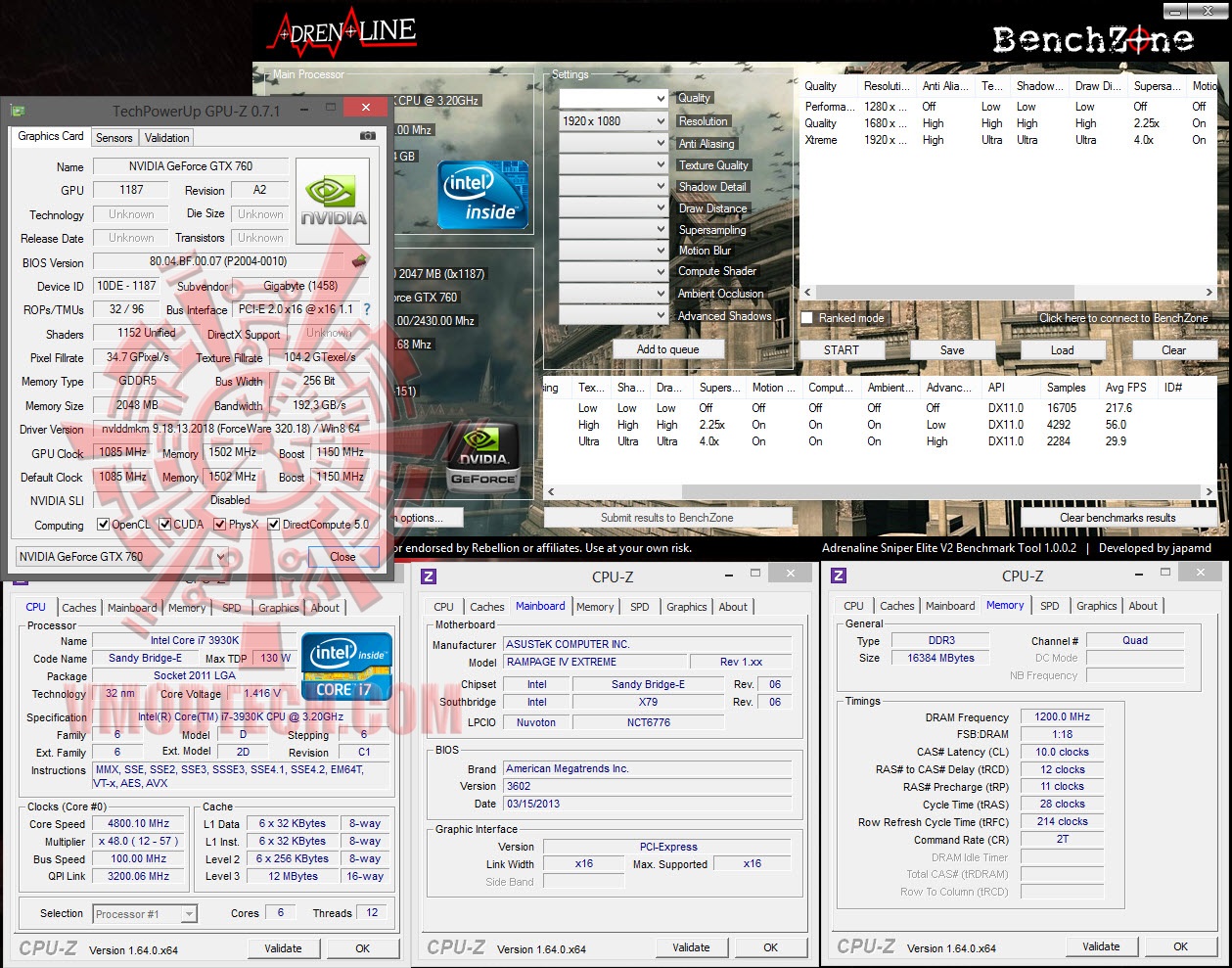
Task: Click the CPU-Z Mainboard window Z icon
Action: (x=429, y=576)
